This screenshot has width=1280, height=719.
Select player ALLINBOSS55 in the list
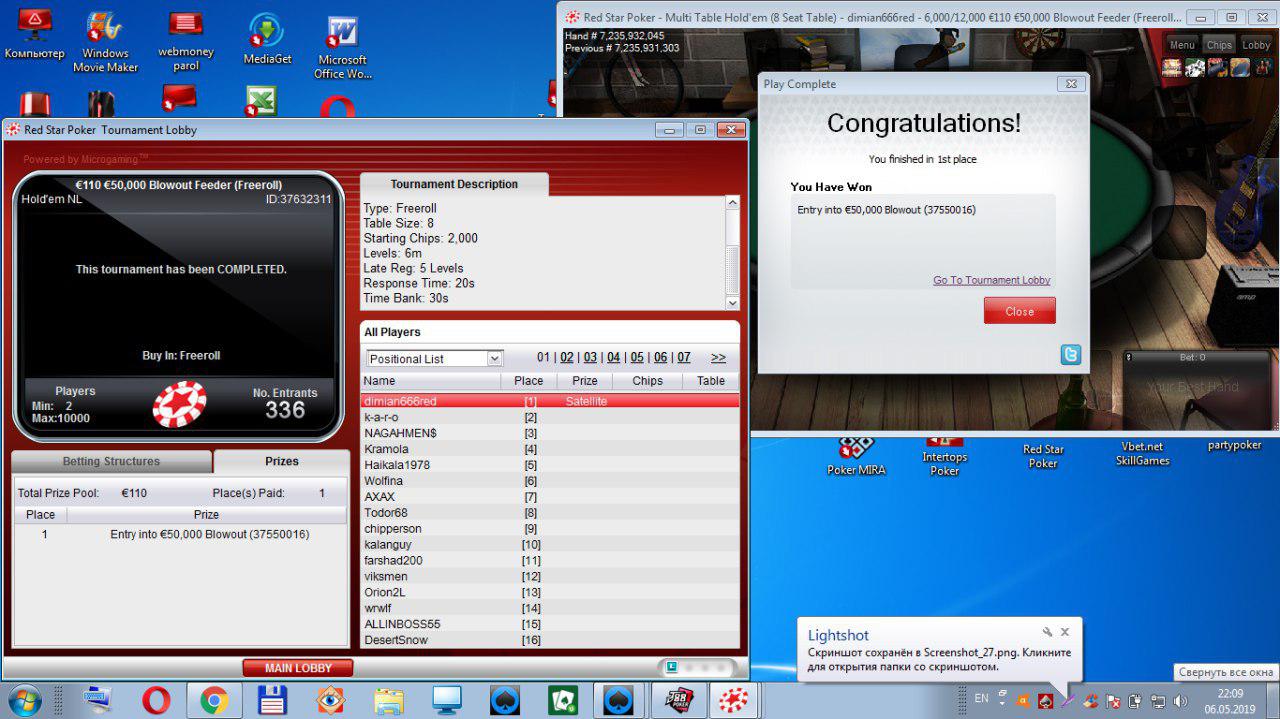pos(550,624)
